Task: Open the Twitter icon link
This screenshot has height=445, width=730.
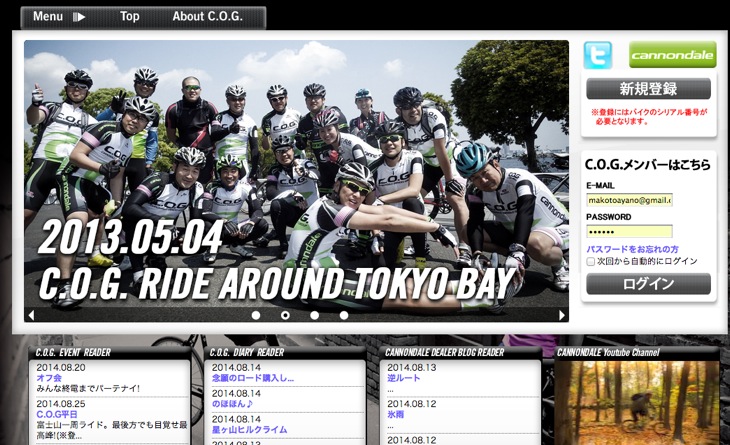Action: tap(597, 55)
